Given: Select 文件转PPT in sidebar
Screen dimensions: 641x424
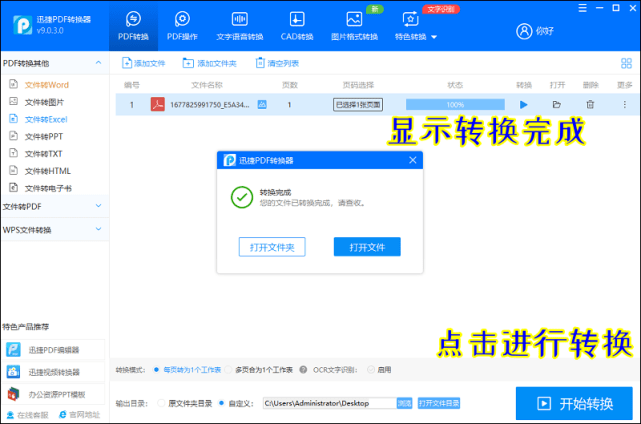Looking at the screenshot, I should [x=44, y=137].
